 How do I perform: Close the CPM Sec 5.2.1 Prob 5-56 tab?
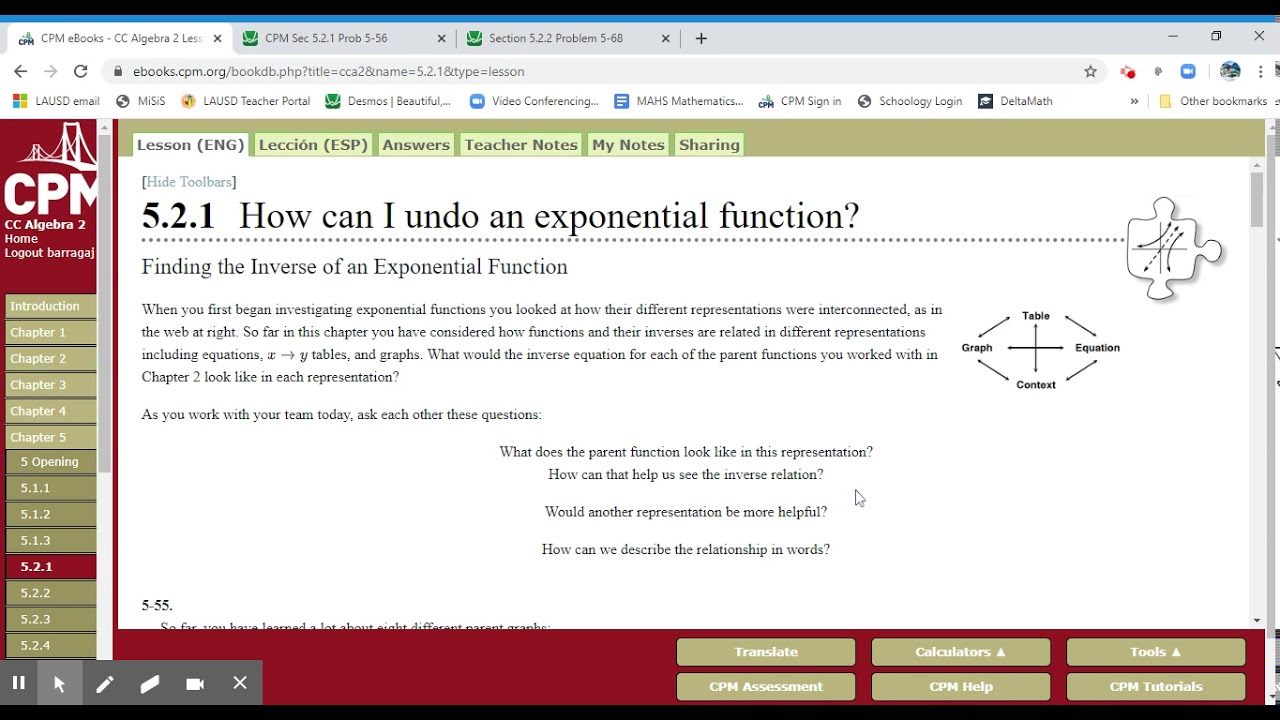442,38
